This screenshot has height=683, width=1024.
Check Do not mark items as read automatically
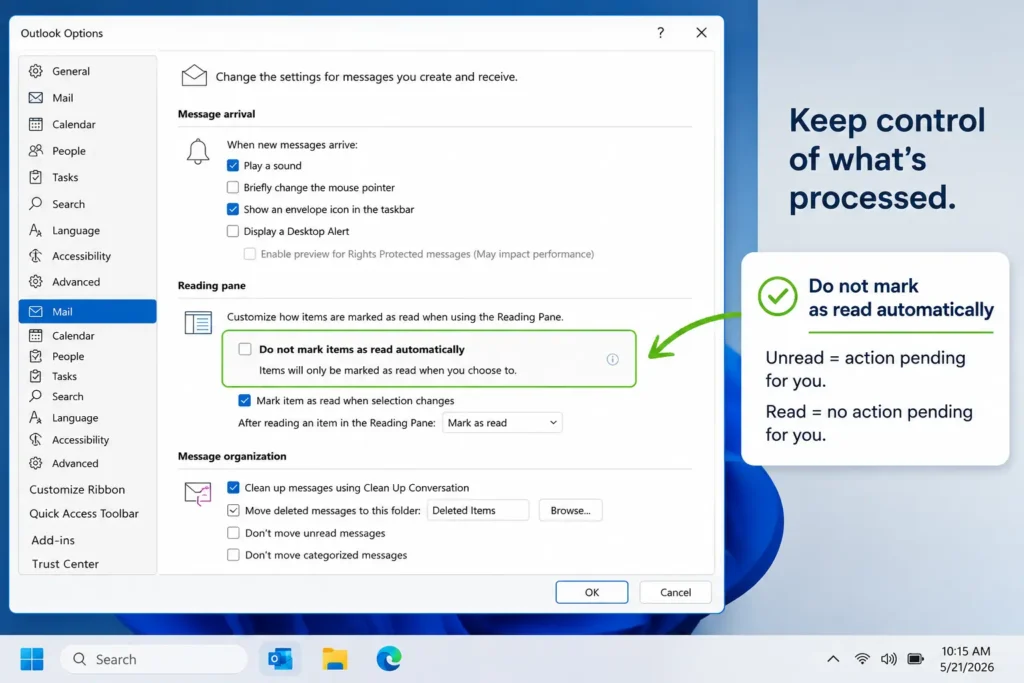pyautogui.click(x=245, y=349)
